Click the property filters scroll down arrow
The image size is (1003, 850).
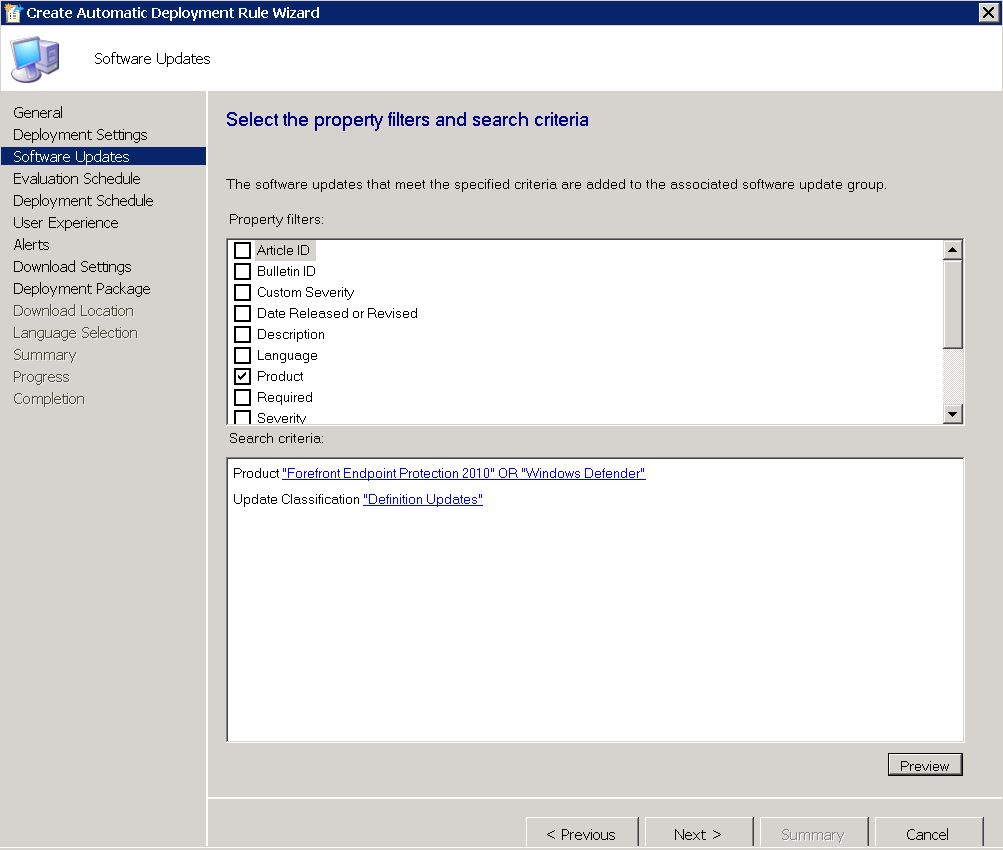(x=952, y=414)
